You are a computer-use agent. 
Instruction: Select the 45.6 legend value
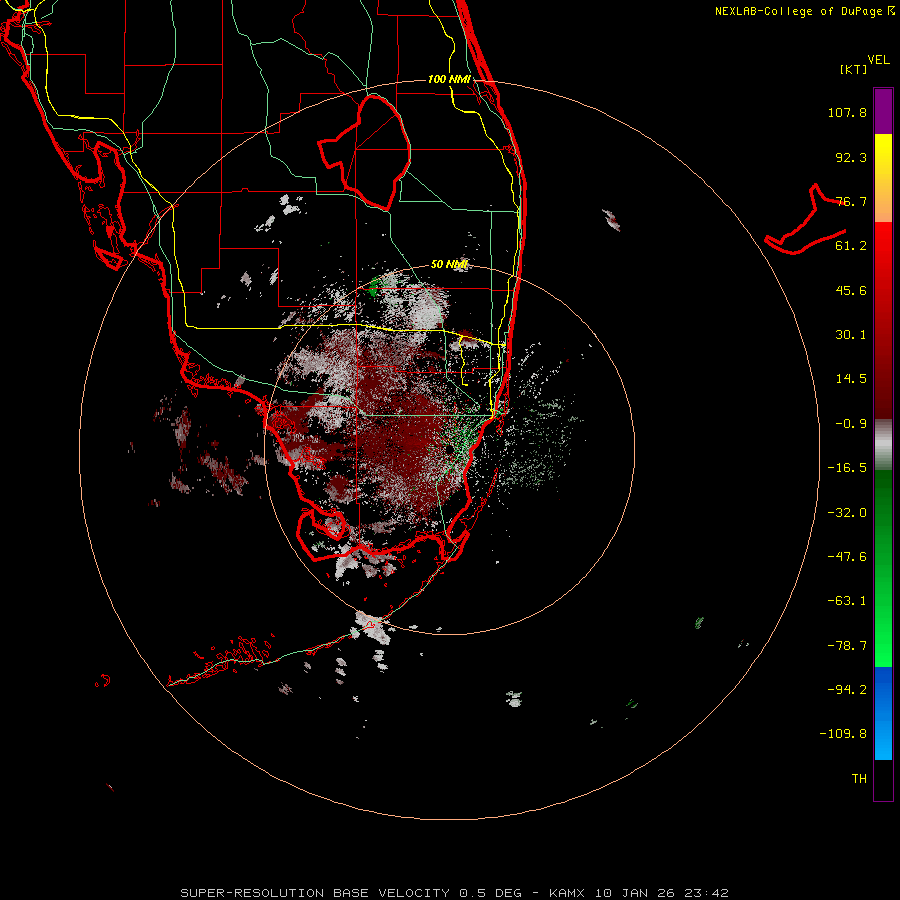click(851, 290)
